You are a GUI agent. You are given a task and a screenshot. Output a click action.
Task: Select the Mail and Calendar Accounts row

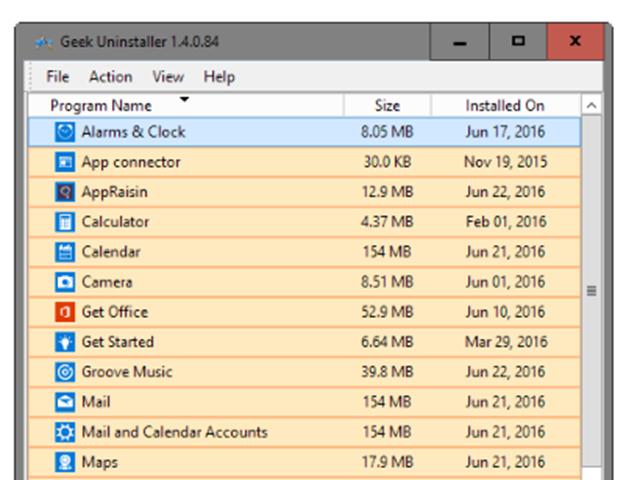174,432
